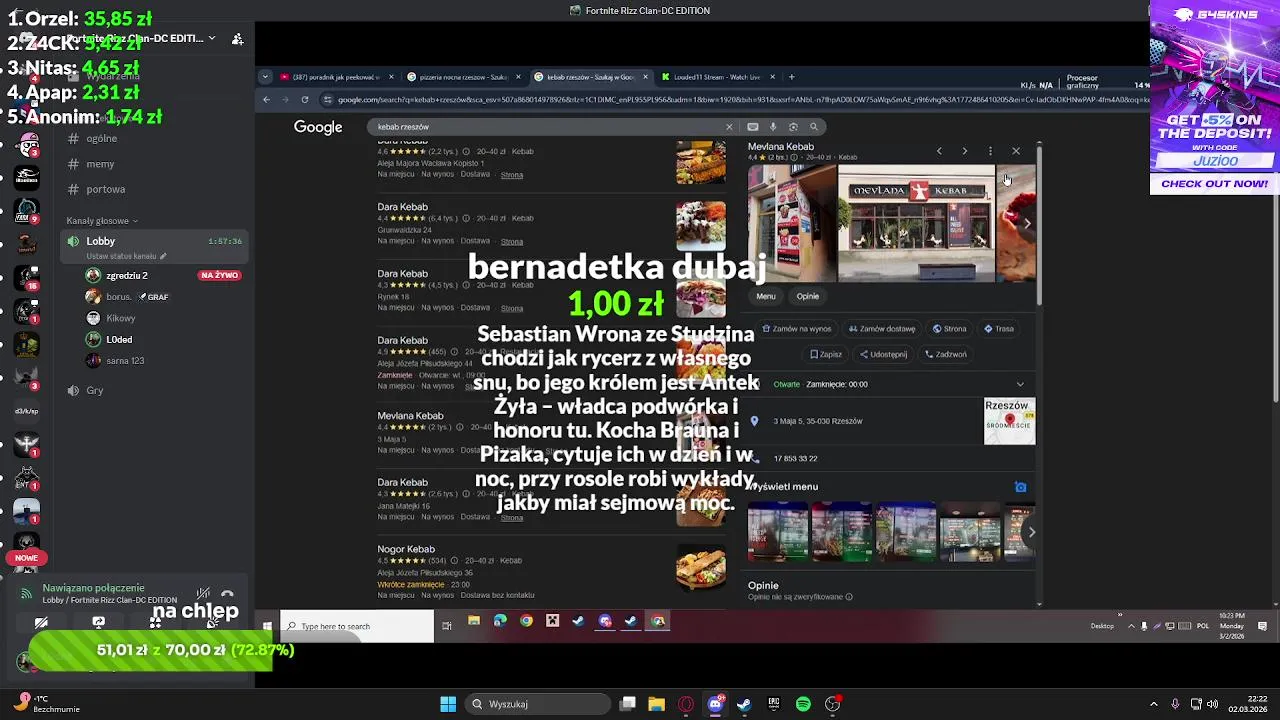The width and height of the screenshot is (1280, 720).
Task: Reload the streamed browser page
Action: coord(305,99)
